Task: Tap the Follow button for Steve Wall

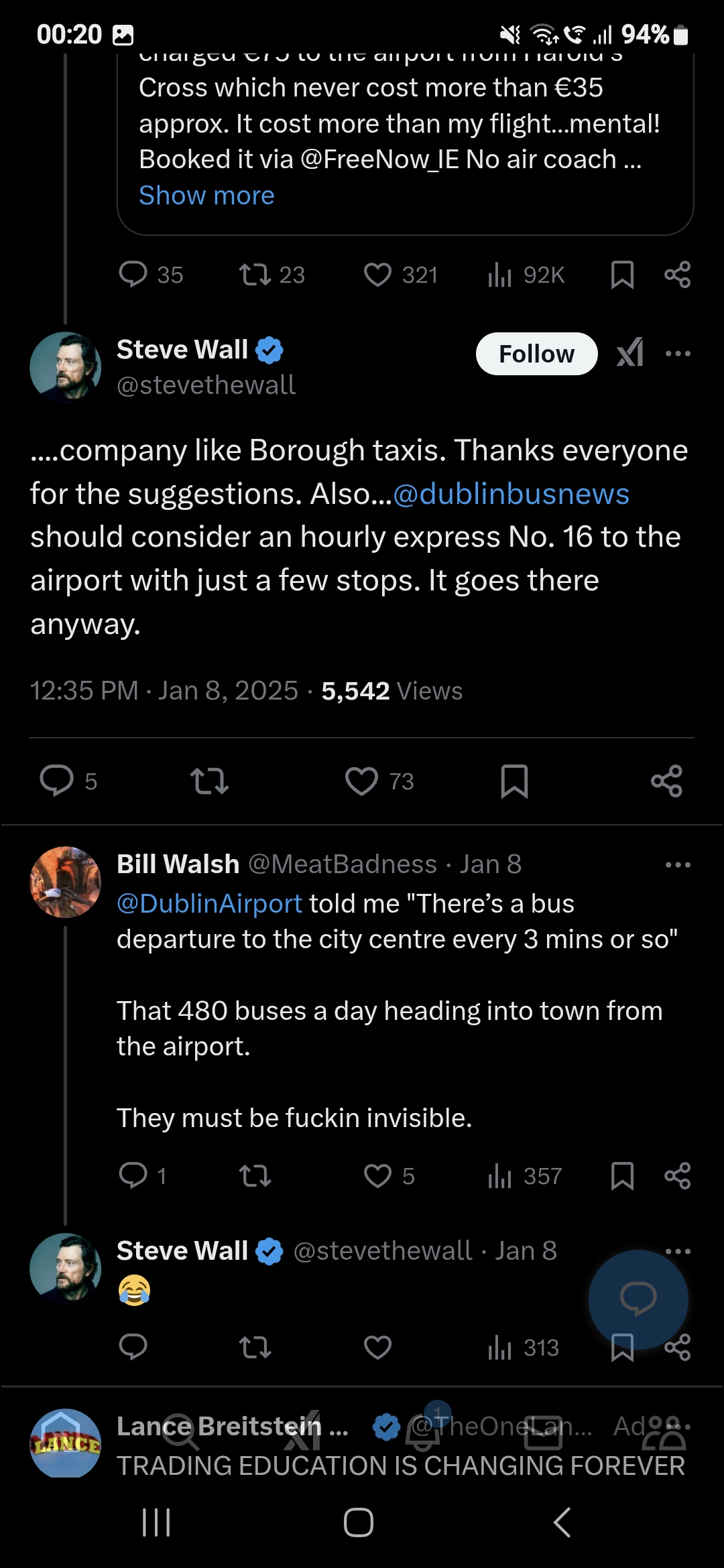Action: pos(536,354)
